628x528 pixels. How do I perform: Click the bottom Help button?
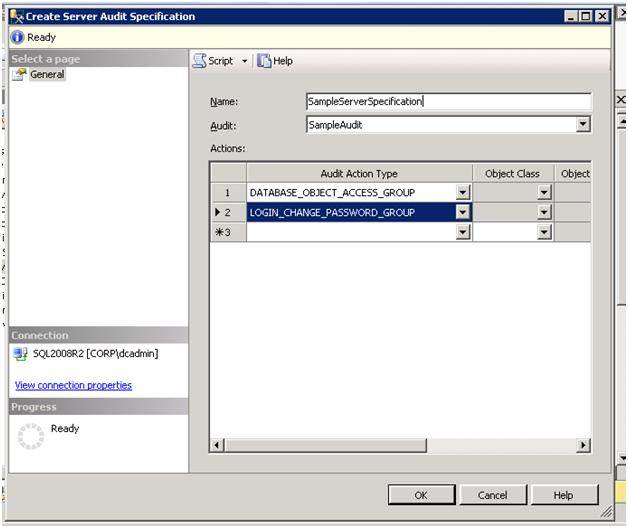tap(564, 495)
